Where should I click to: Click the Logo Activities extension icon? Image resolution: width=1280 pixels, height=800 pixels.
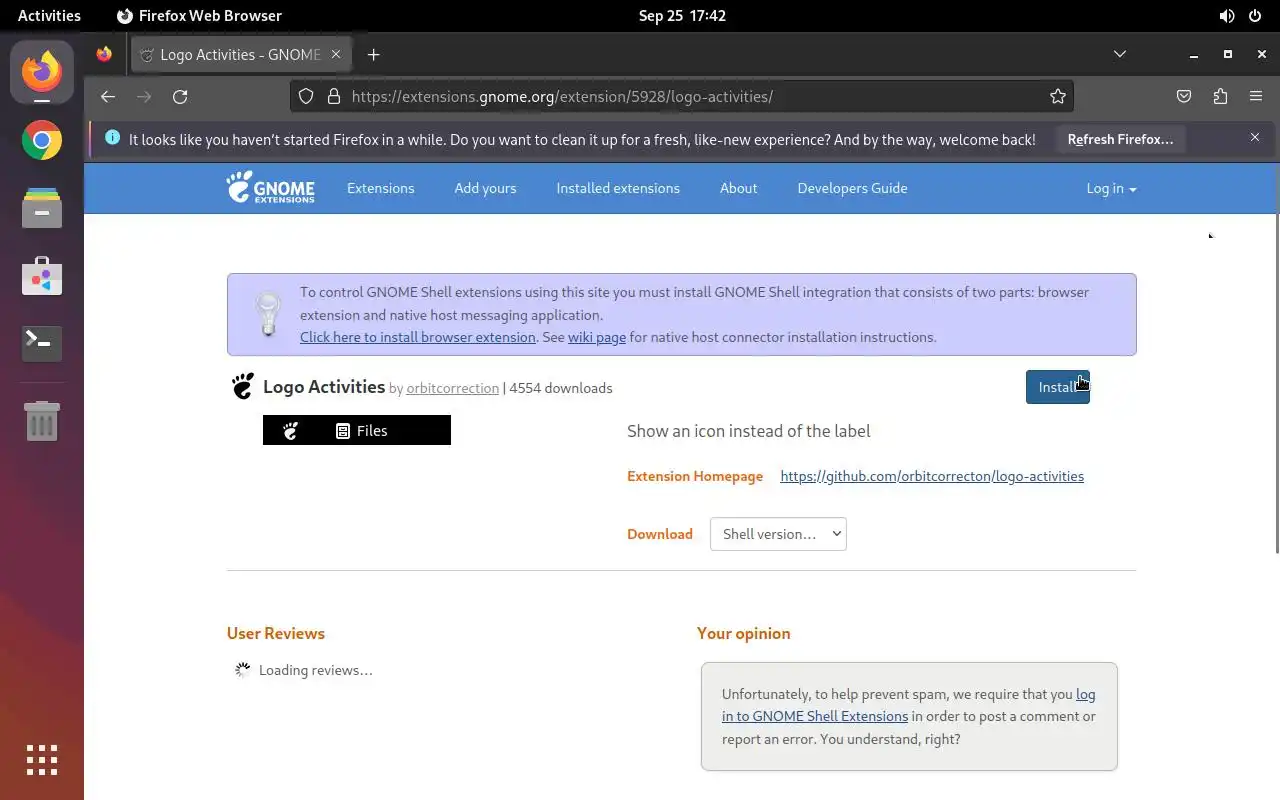pyautogui.click(x=242, y=386)
